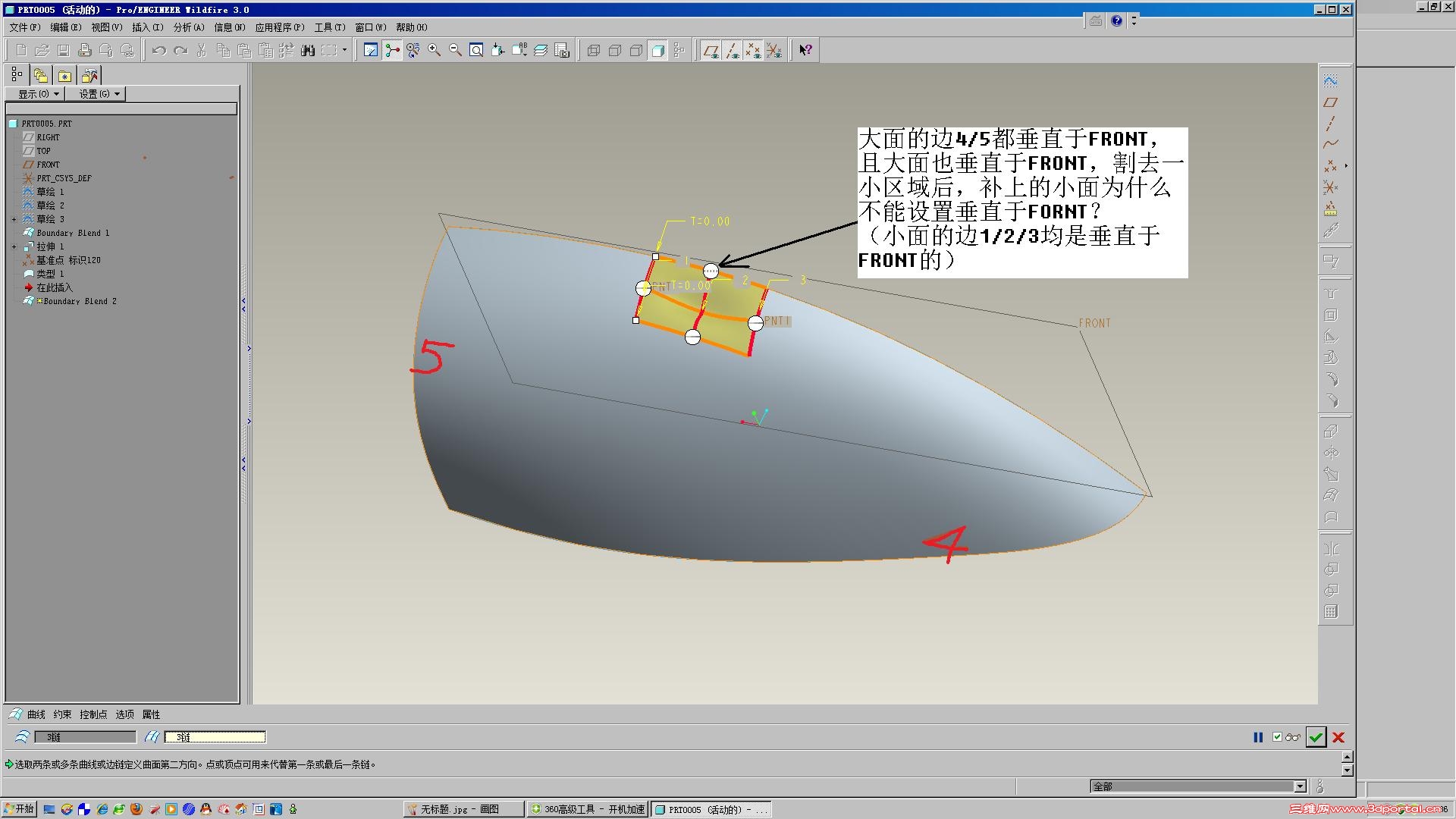Click the red X cancel feature button
The image size is (1456, 819).
(x=1338, y=737)
